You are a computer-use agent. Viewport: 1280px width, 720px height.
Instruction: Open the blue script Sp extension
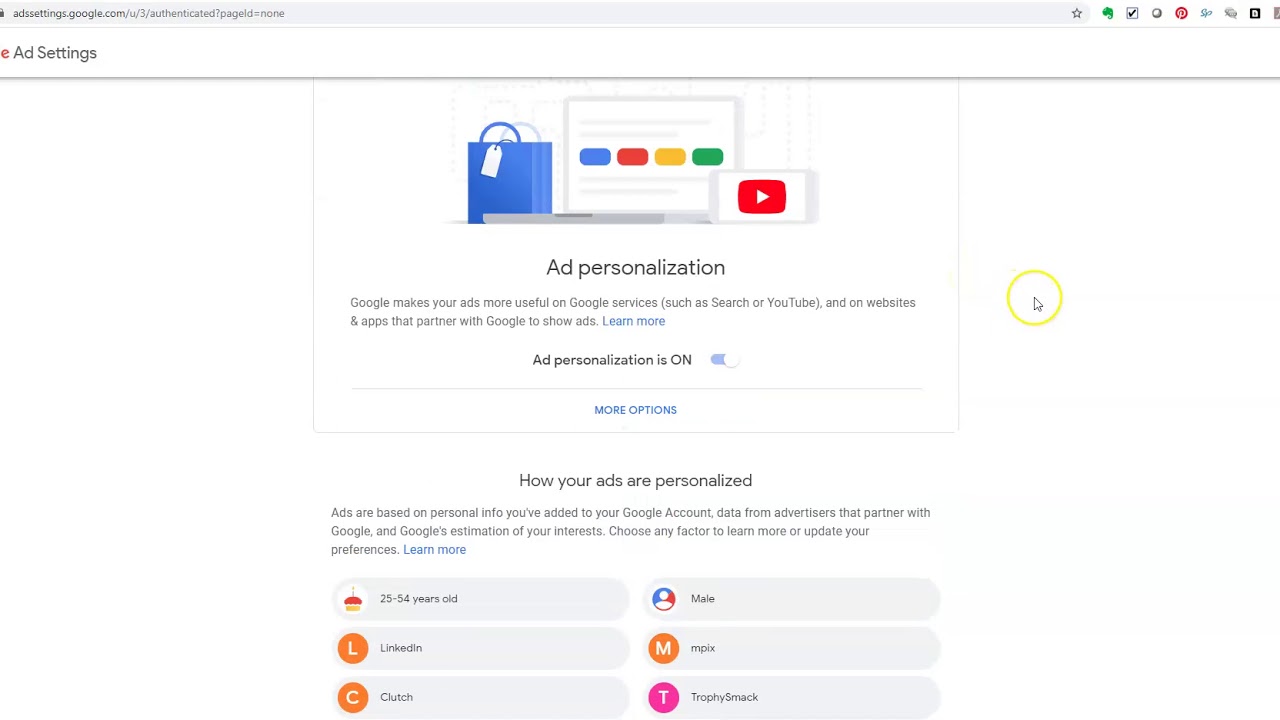[1206, 13]
